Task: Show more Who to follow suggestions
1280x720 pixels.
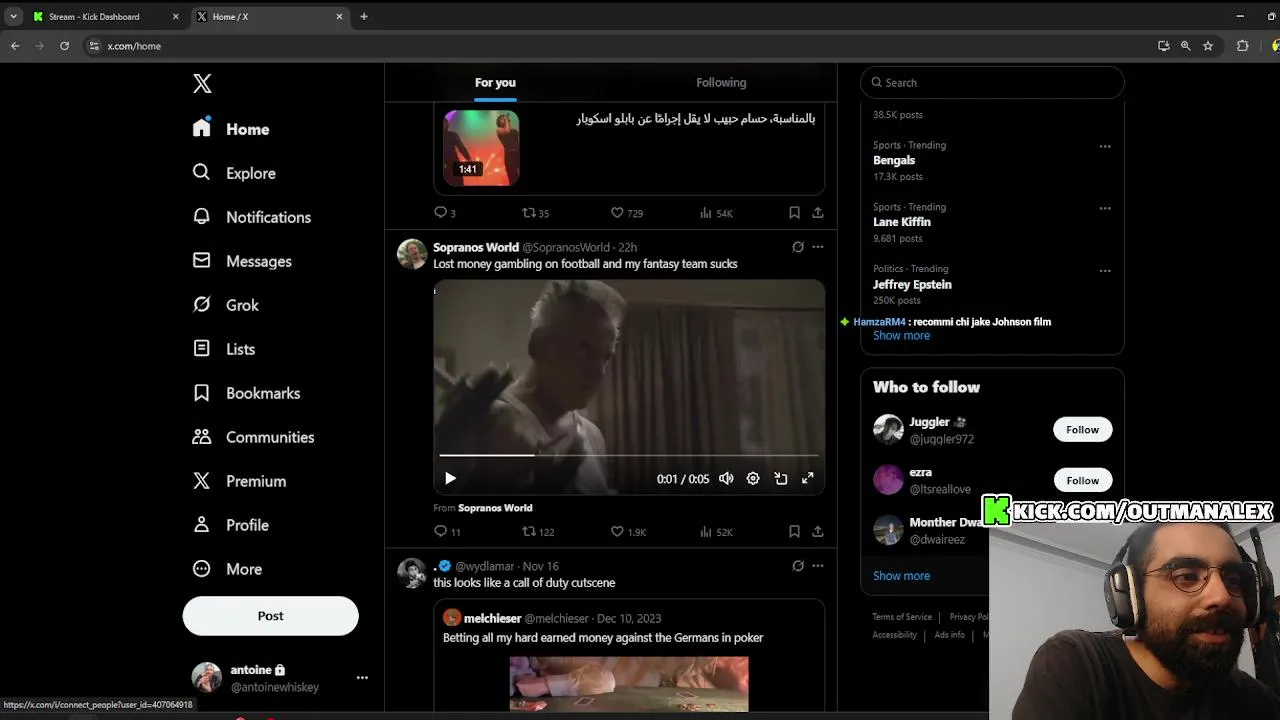Action: click(901, 576)
